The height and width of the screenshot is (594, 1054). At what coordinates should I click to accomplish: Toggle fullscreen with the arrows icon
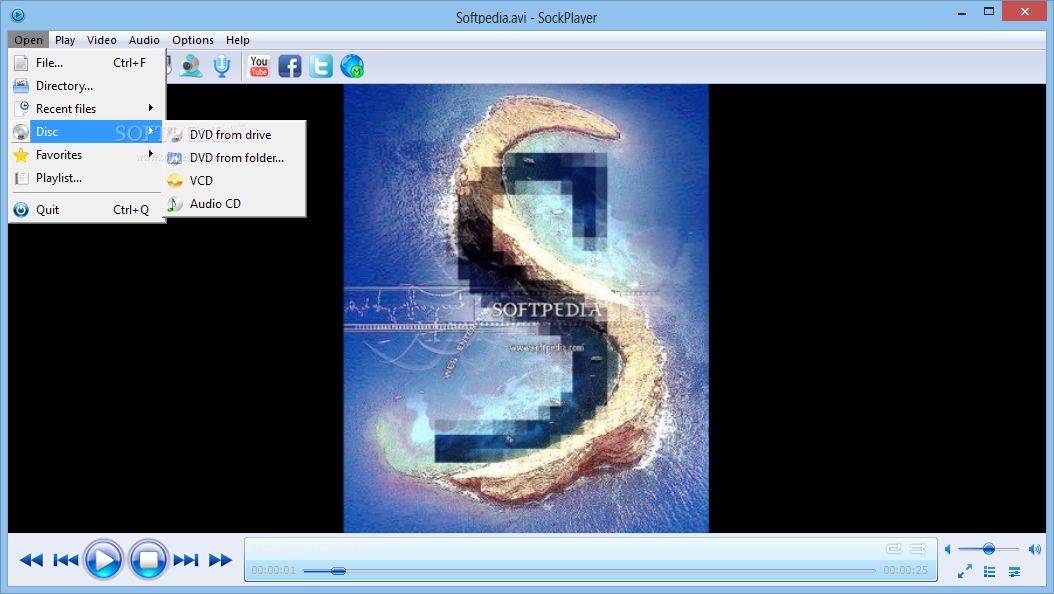coord(965,572)
